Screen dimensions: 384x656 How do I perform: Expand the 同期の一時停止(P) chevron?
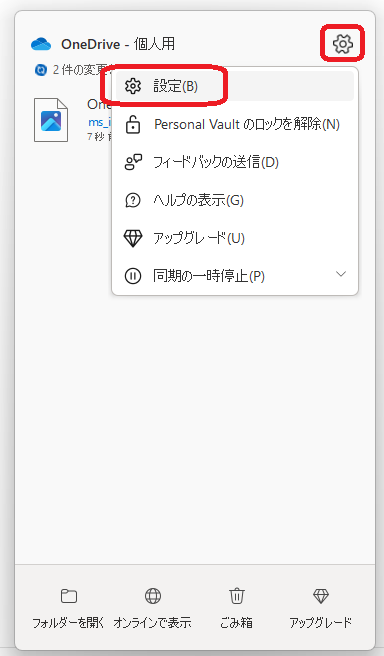[341, 274]
